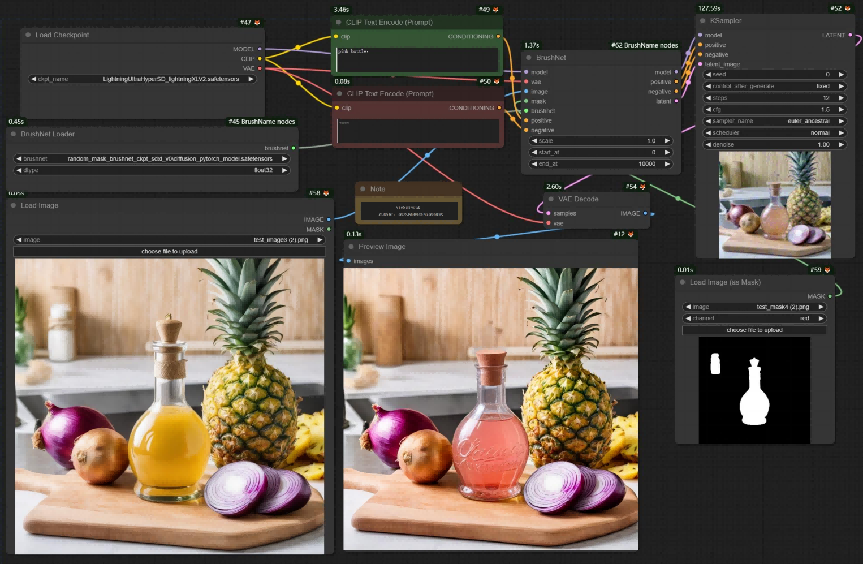Click the brushnet output port on BrushNet Loader

click(x=293, y=148)
